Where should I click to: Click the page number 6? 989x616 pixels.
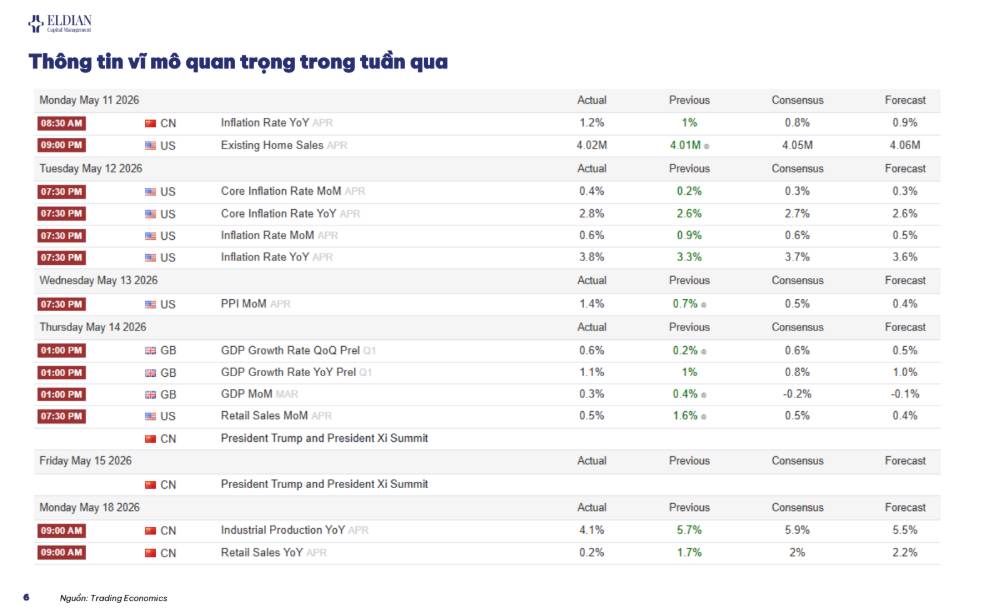pos(26,598)
